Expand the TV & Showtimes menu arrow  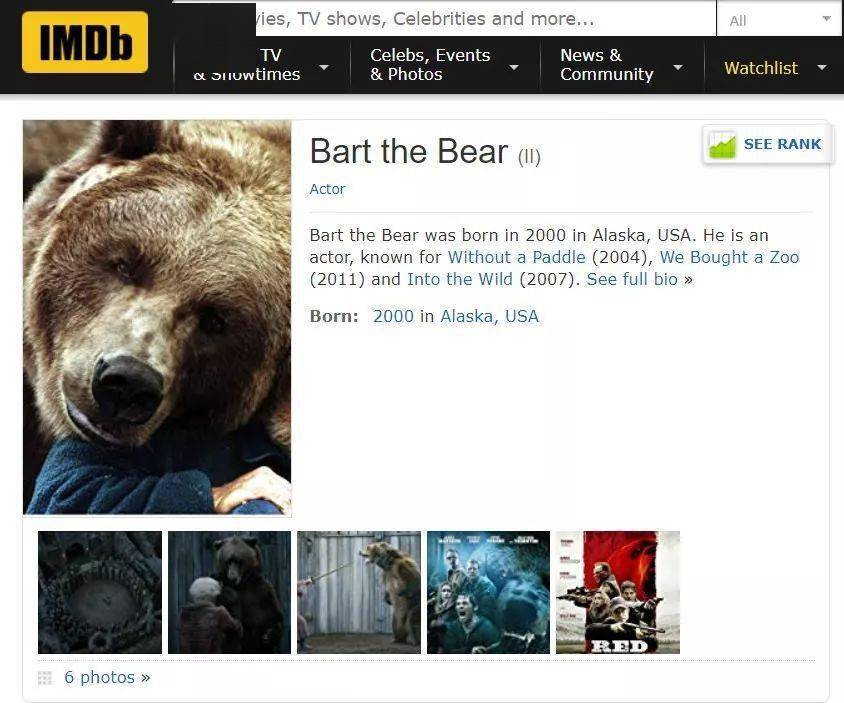click(324, 67)
